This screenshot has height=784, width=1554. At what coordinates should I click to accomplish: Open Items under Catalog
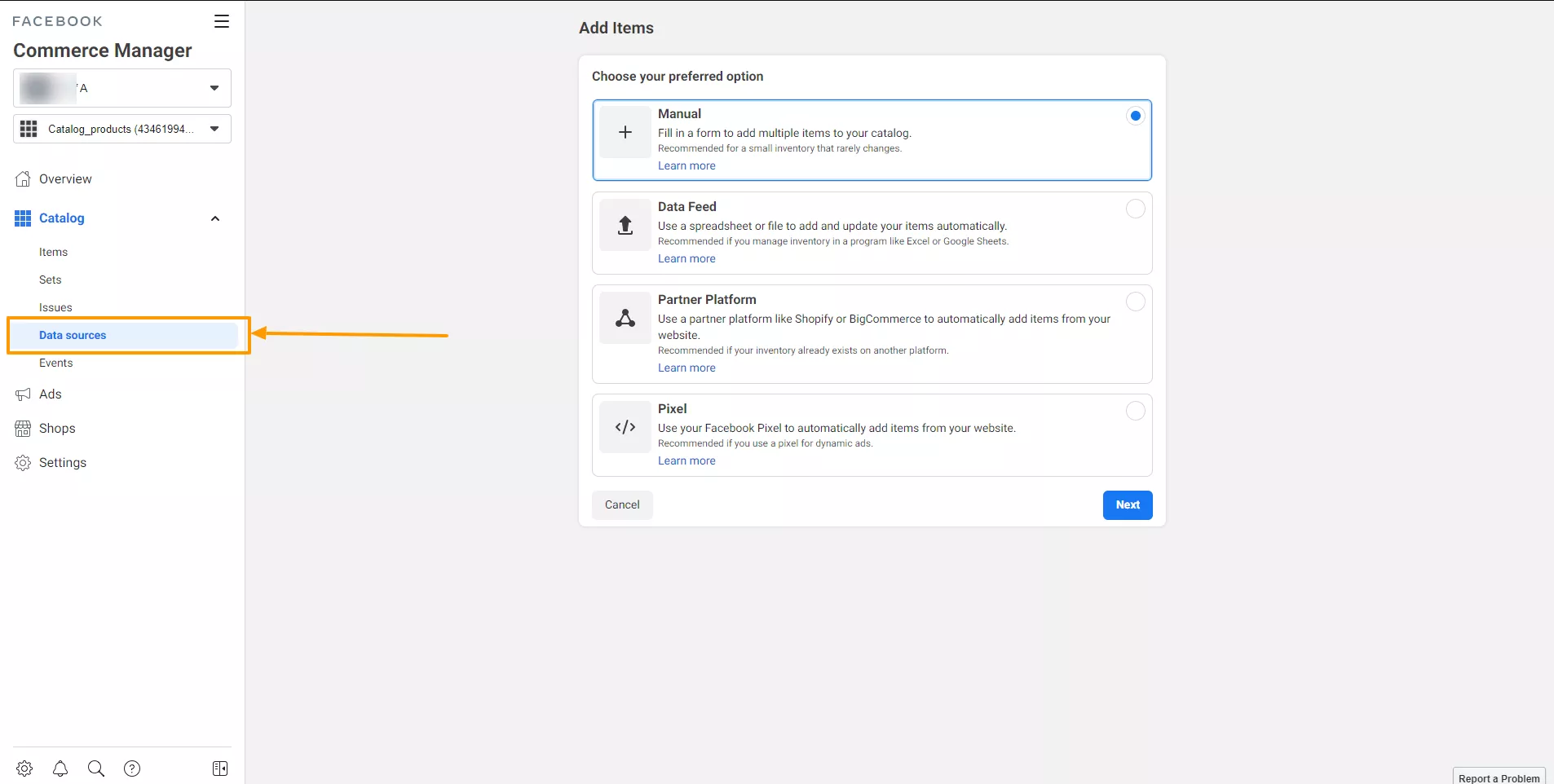53,253
